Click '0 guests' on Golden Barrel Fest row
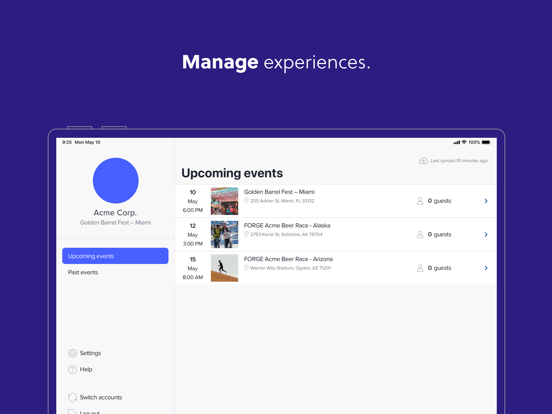552x414 pixels. click(439, 201)
